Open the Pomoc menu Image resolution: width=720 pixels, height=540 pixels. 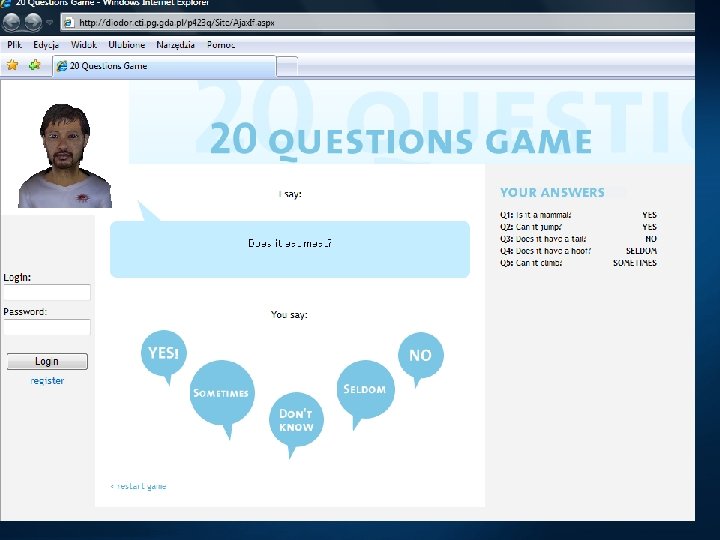(221, 45)
